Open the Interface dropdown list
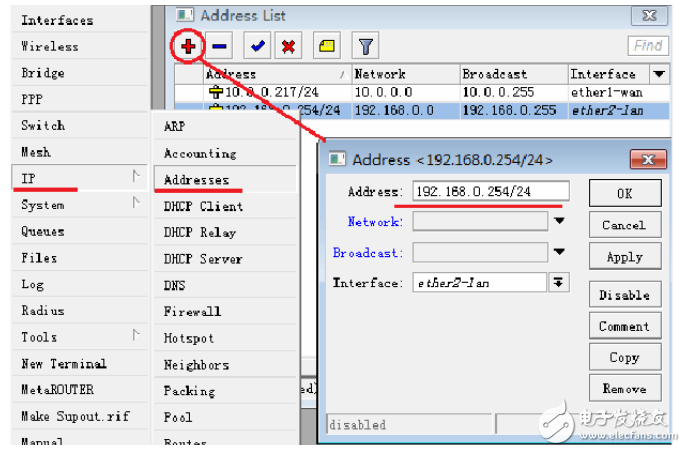 pyautogui.click(x=558, y=283)
